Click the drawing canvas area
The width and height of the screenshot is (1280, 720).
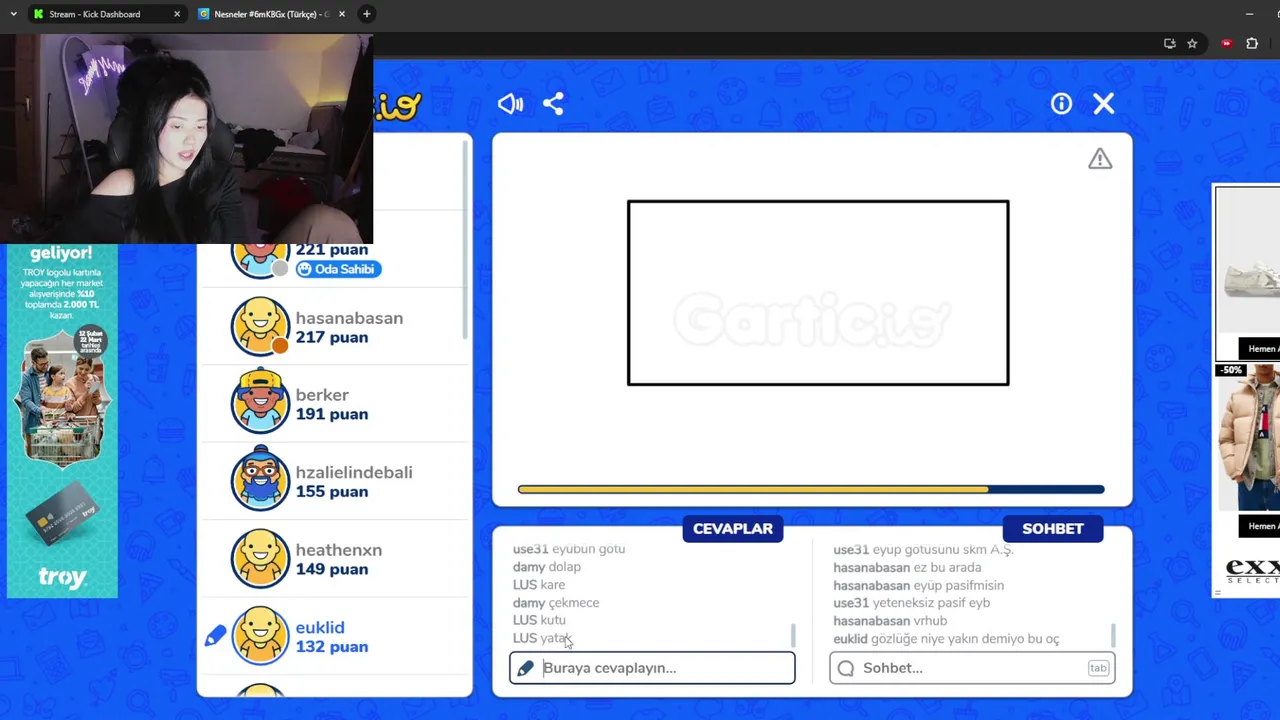click(812, 319)
